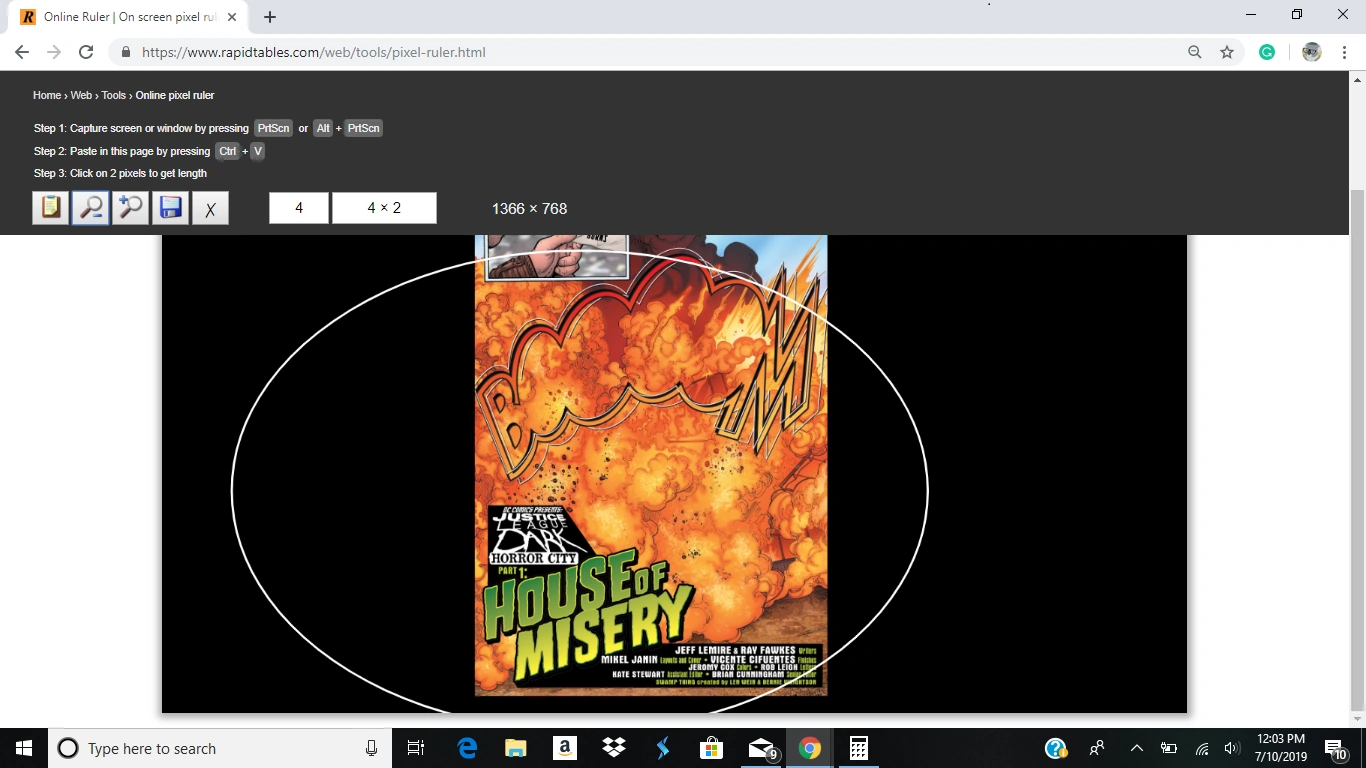Viewport: 1366px width, 768px height.
Task: Launch Microsoft Edge from the taskbar
Action: click(x=467, y=748)
